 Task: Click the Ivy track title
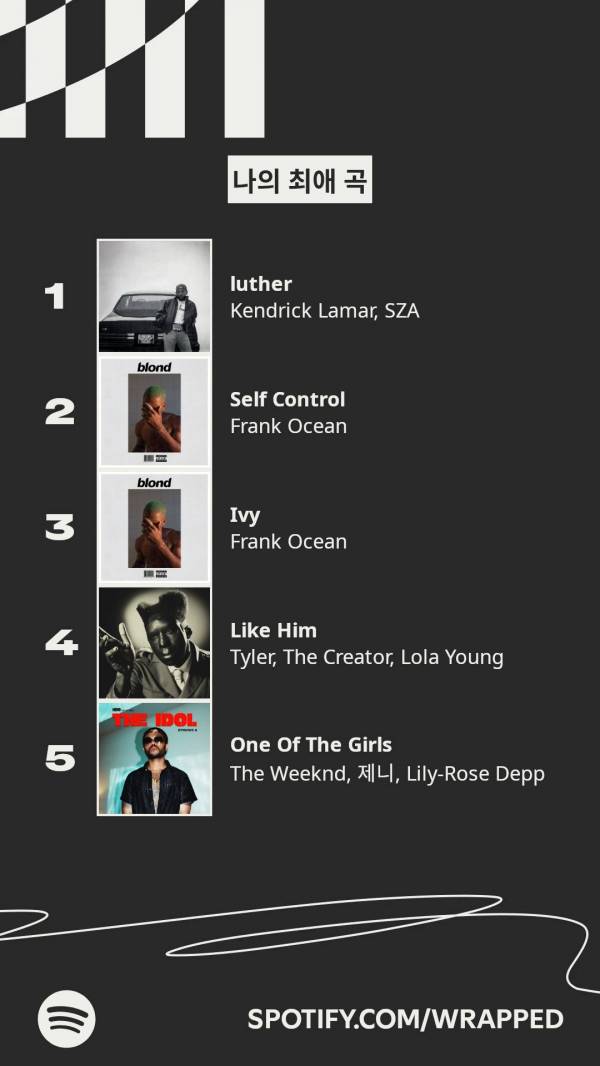[x=245, y=515]
